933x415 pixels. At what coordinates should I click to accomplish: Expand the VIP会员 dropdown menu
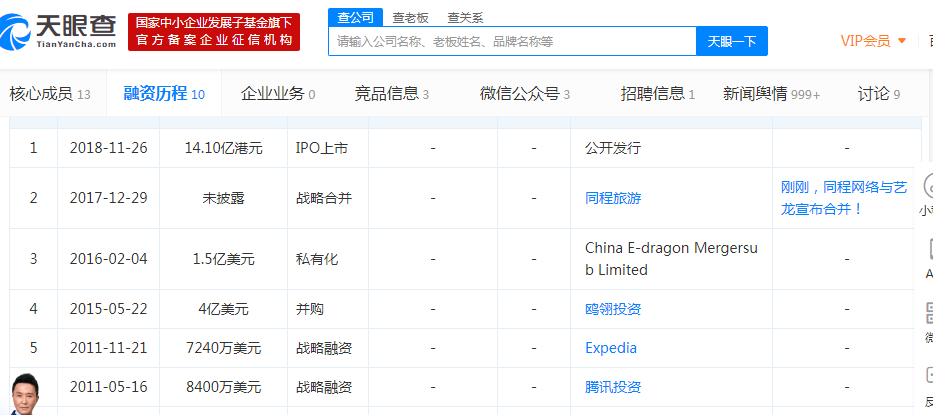[873, 41]
